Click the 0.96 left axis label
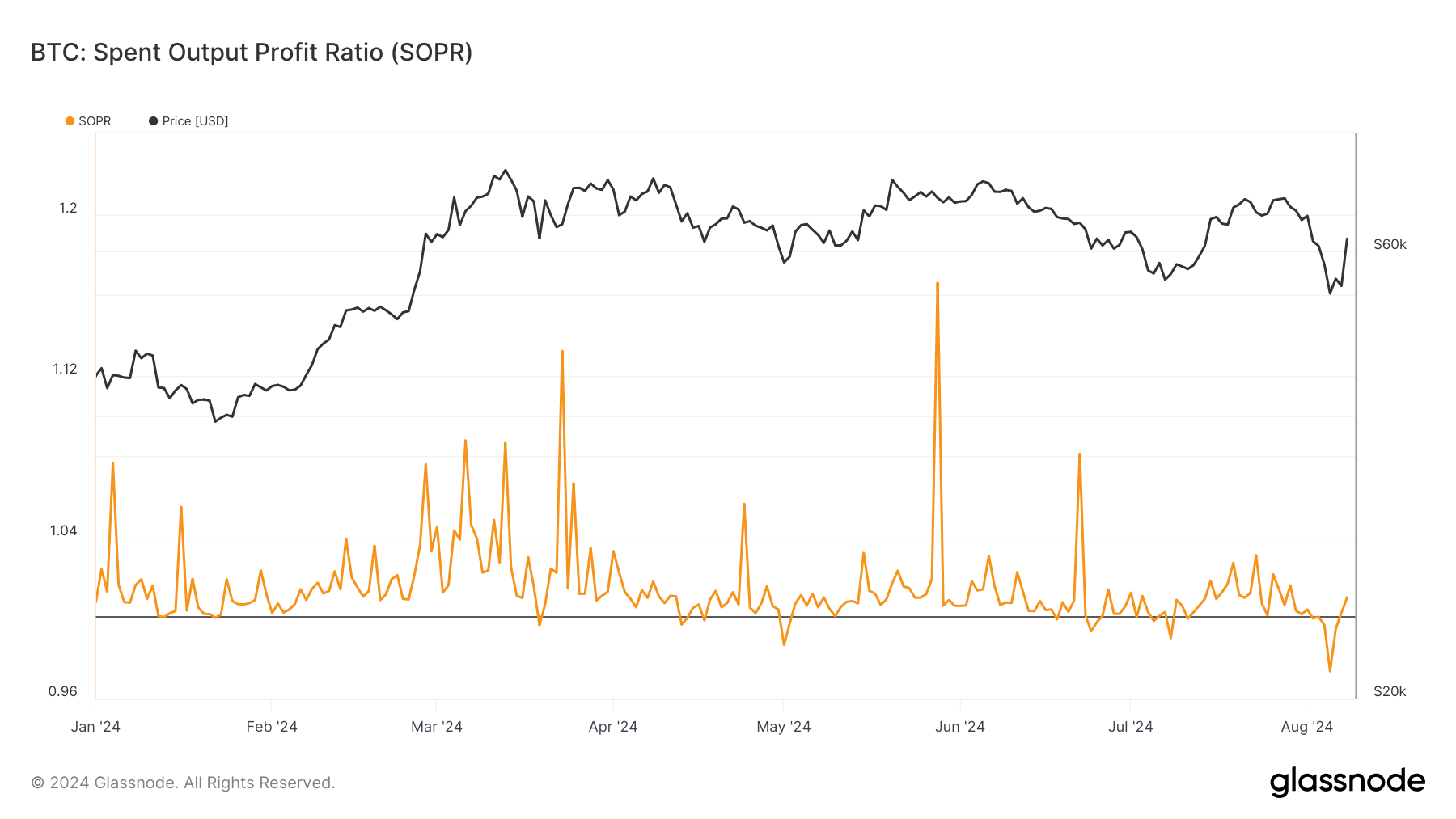The image size is (1456, 819). tap(63, 691)
